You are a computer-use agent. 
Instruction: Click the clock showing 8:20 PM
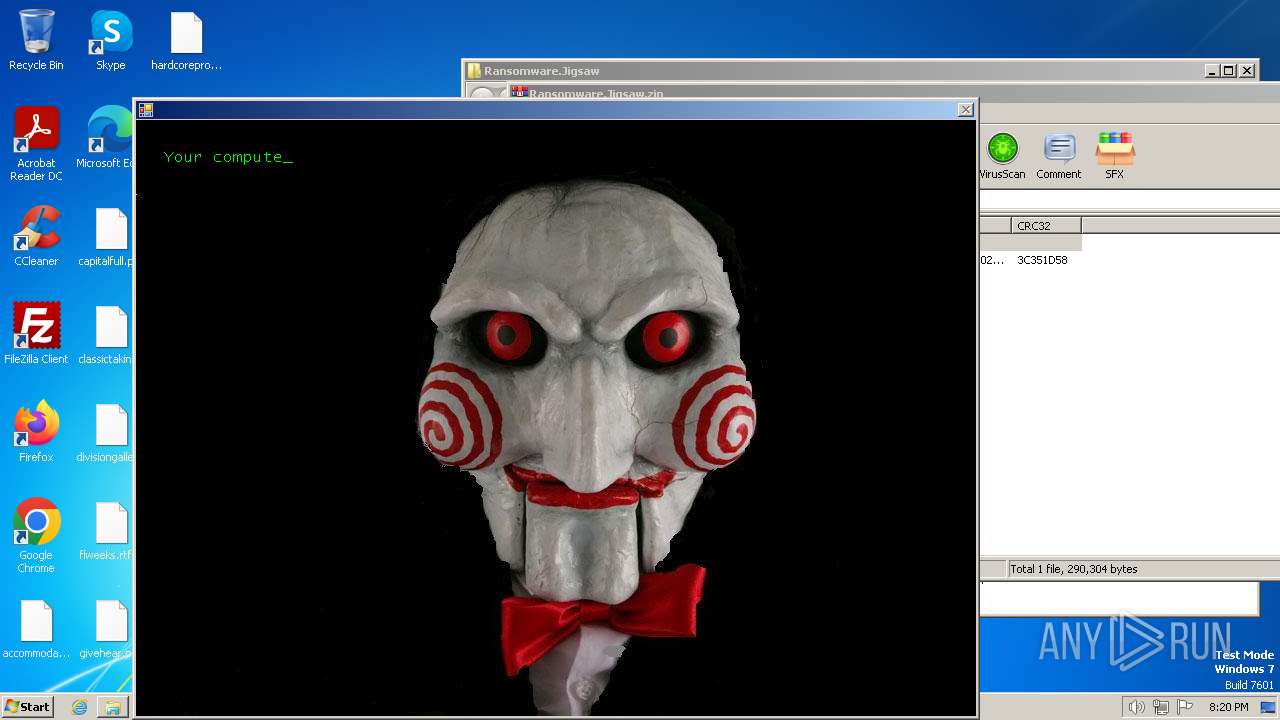click(x=1228, y=707)
